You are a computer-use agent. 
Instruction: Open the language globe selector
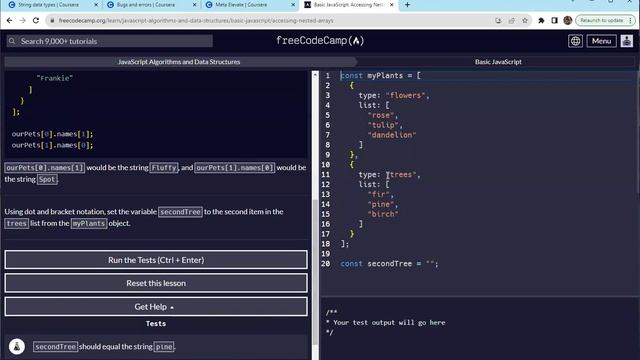point(575,41)
